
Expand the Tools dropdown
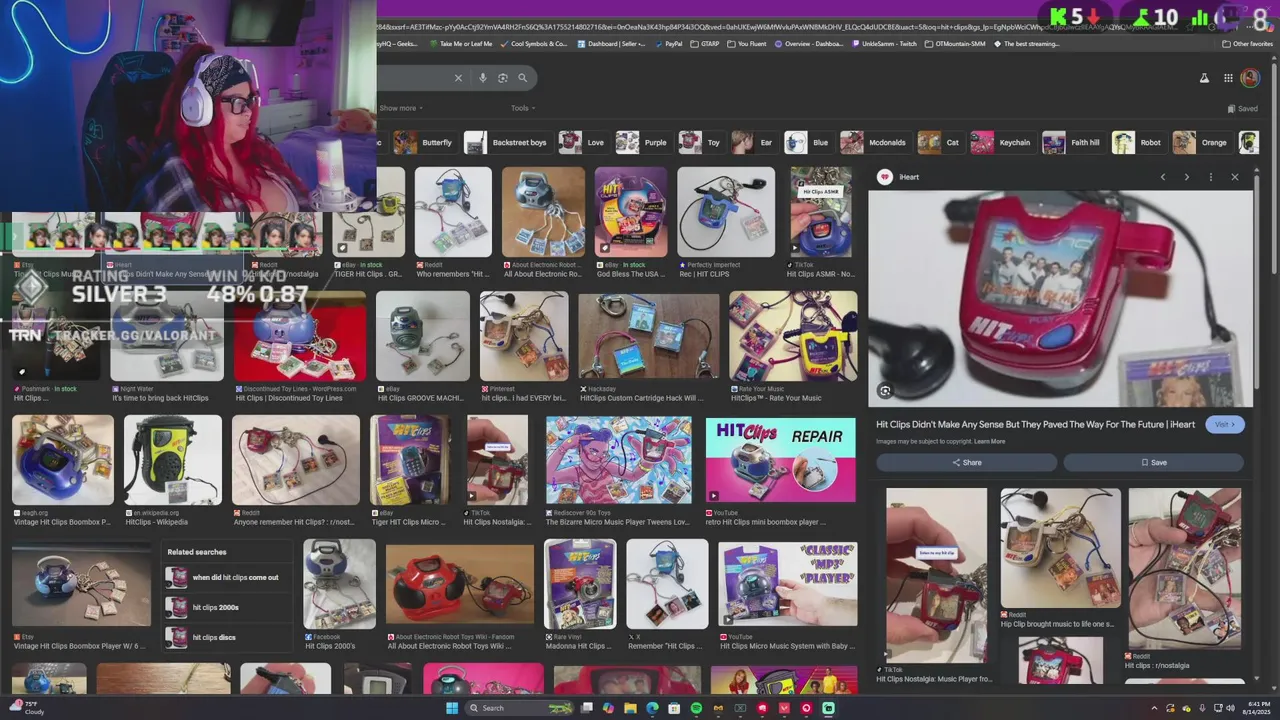523,108
